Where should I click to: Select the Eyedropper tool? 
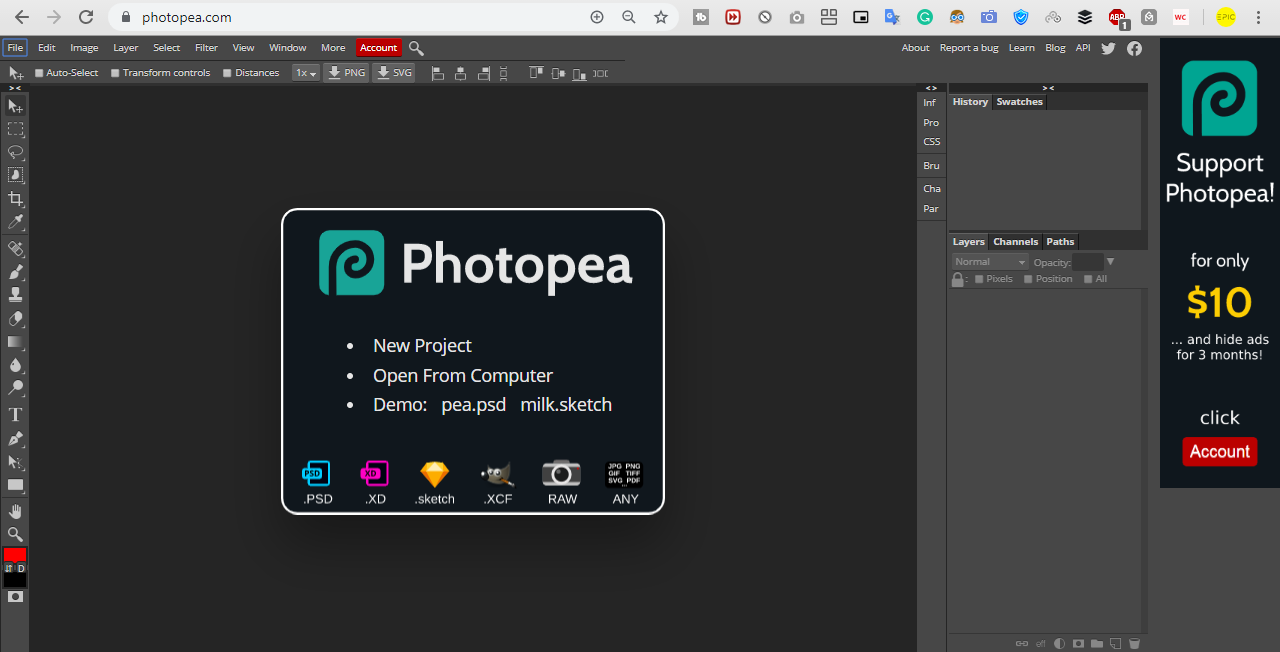pyautogui.click(x=15, y=221)
